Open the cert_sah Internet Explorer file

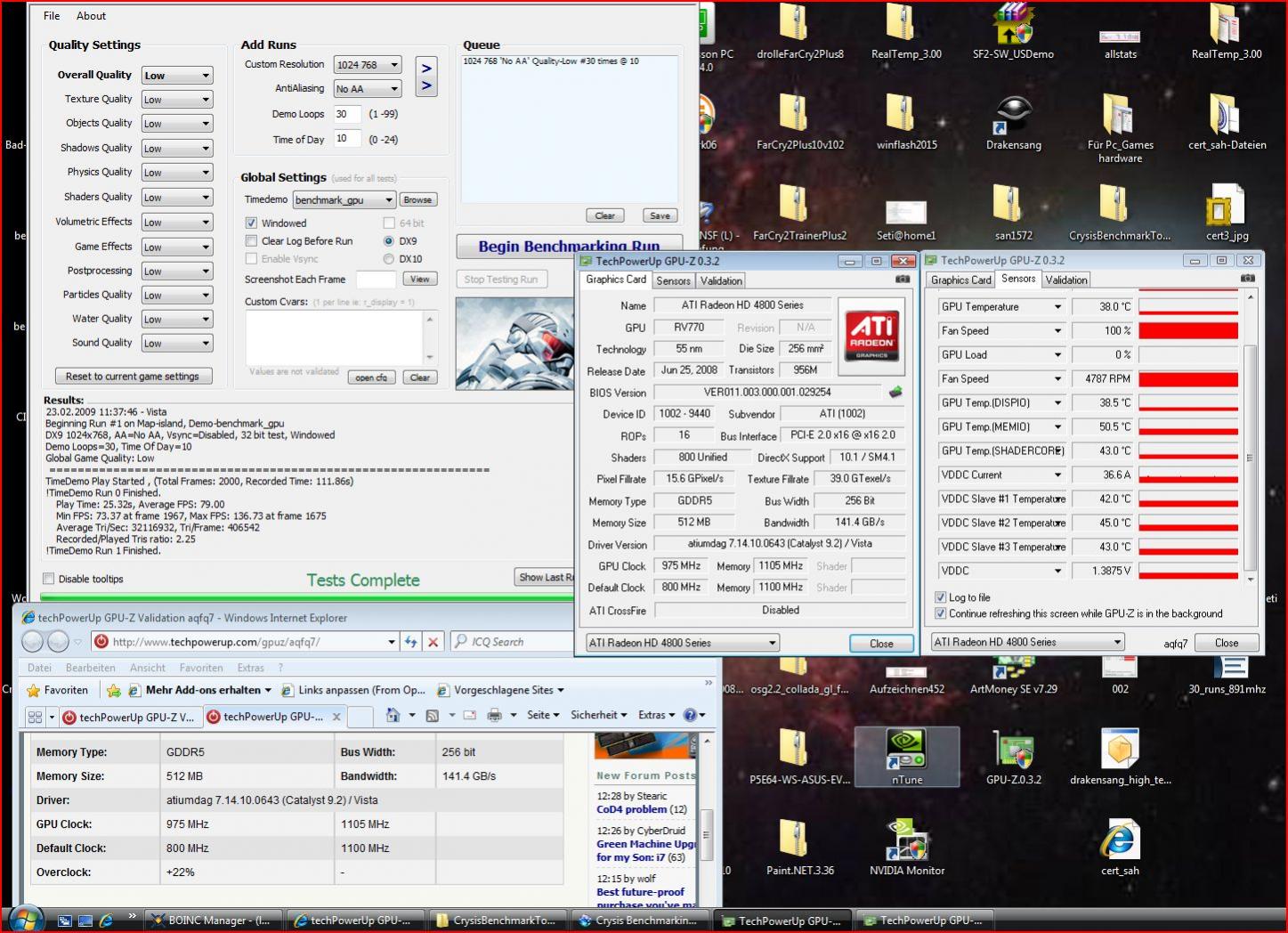(1120, 847)
